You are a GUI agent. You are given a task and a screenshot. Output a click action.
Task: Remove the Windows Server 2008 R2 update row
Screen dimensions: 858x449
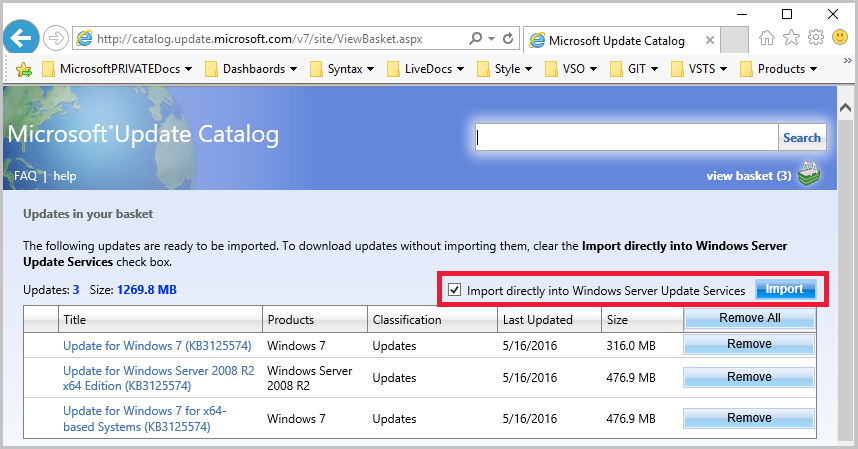point(749,377)
